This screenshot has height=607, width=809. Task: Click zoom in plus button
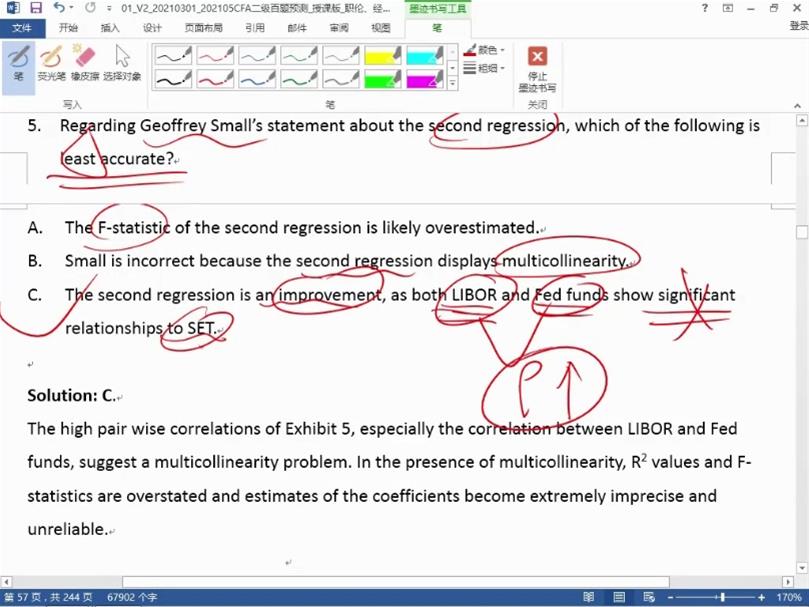pos(762,597)
